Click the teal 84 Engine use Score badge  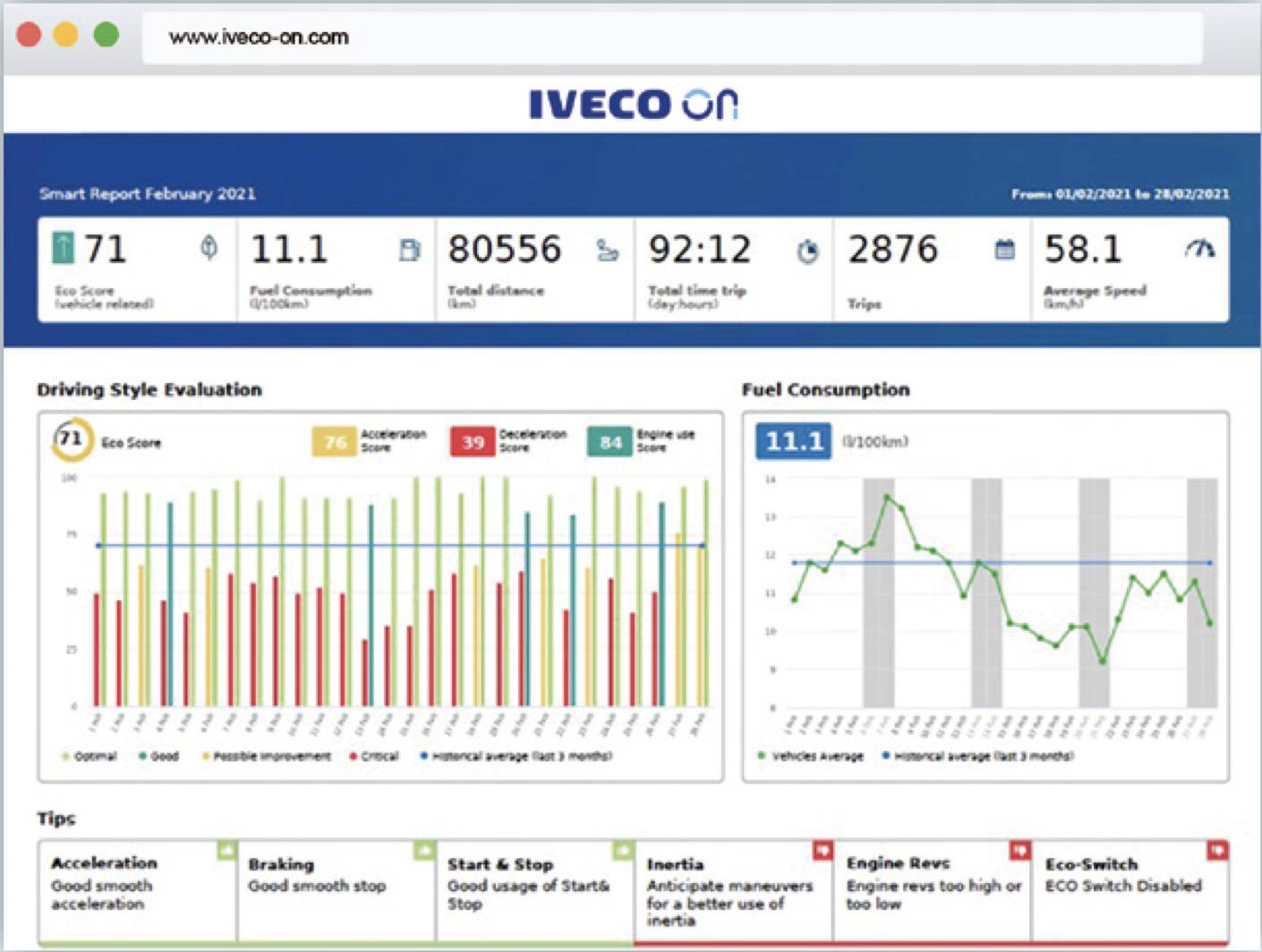tap(610, 442)
